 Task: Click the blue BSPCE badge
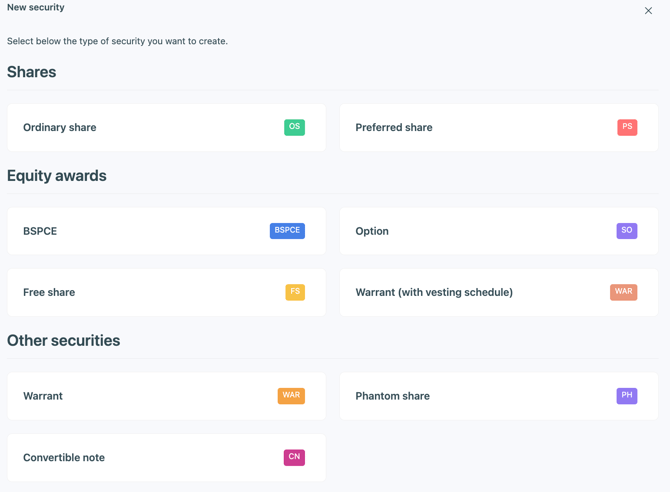tap(287, 231)
